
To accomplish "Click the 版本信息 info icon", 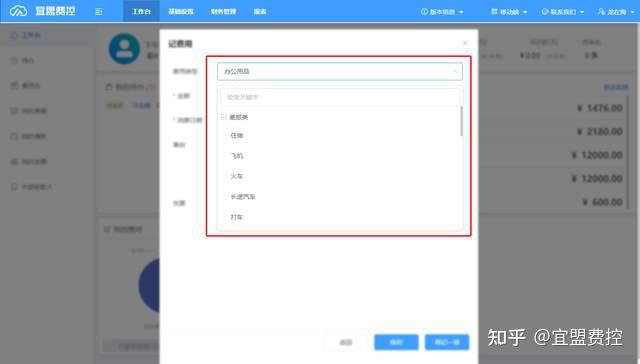I will (x=424, y=12).
